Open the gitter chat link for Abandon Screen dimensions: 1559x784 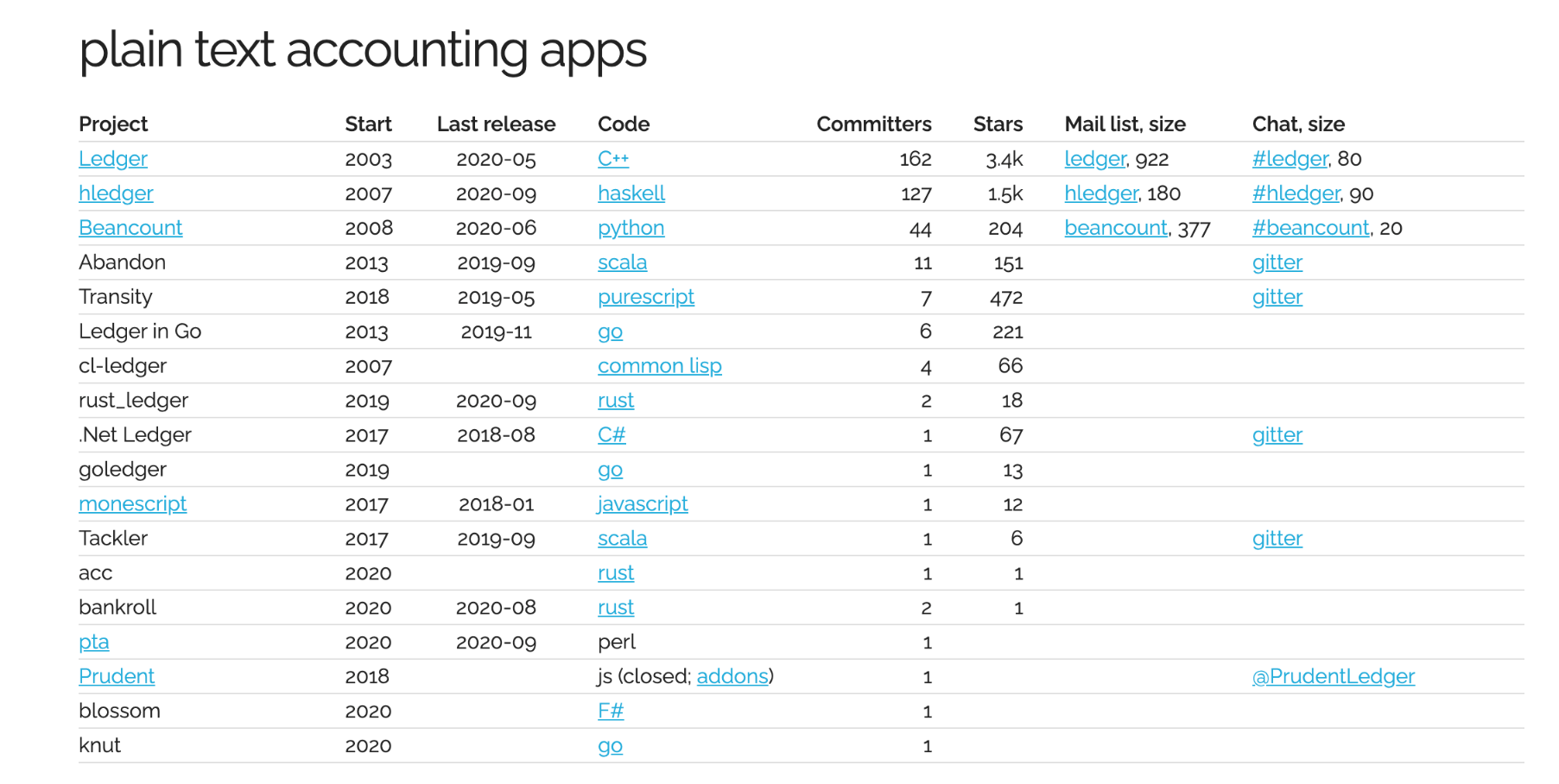(x=1277, y=262)
